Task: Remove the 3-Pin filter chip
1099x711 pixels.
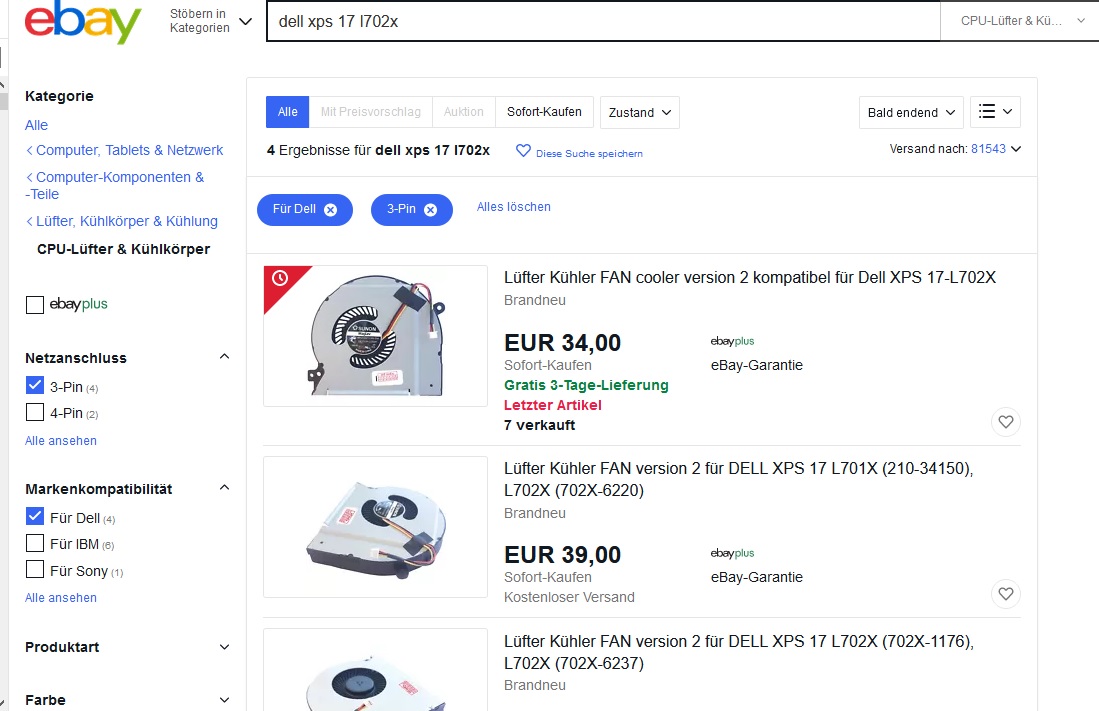Action: click(x=430, y=210)
